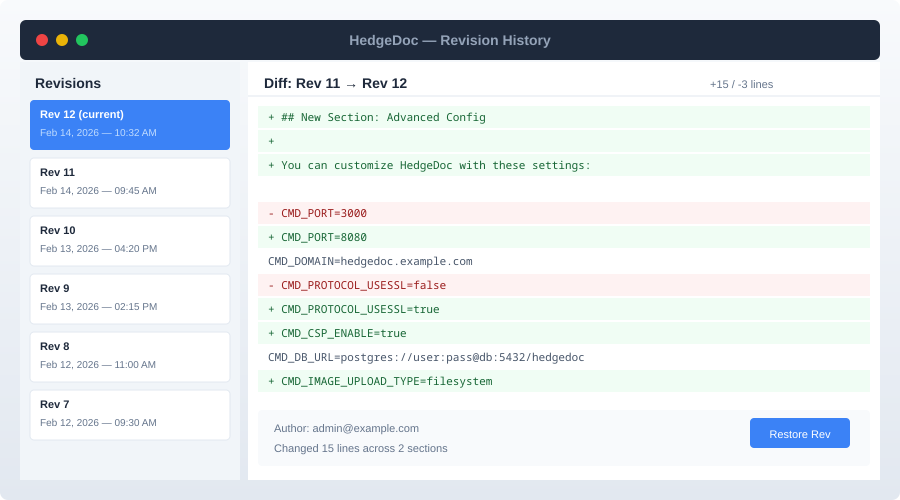
Task: Click added line CMD_PORT=8080
Action: click(x=564, y=237)
